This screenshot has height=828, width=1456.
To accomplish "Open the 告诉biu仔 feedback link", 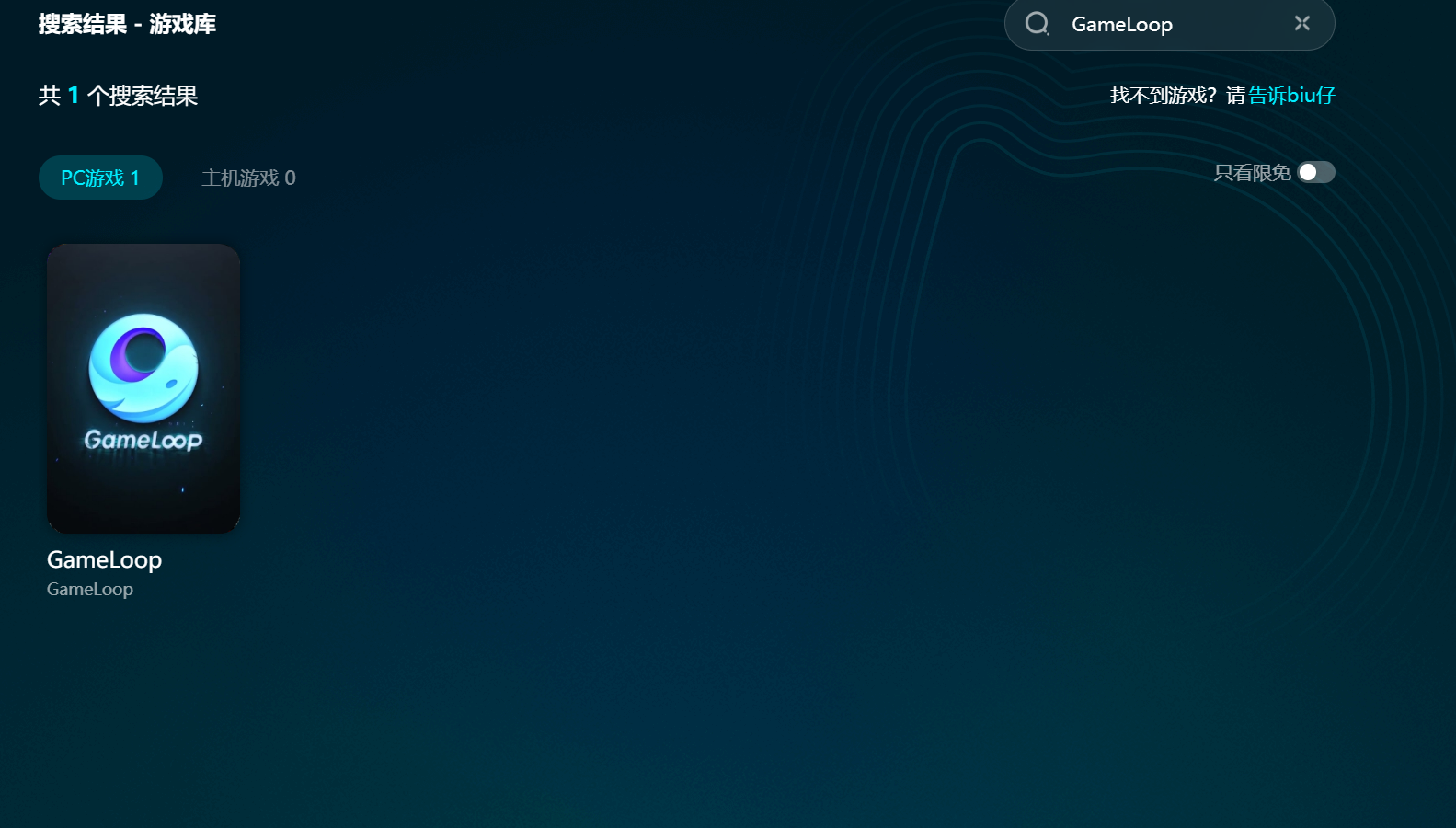I will (1291, 96).
